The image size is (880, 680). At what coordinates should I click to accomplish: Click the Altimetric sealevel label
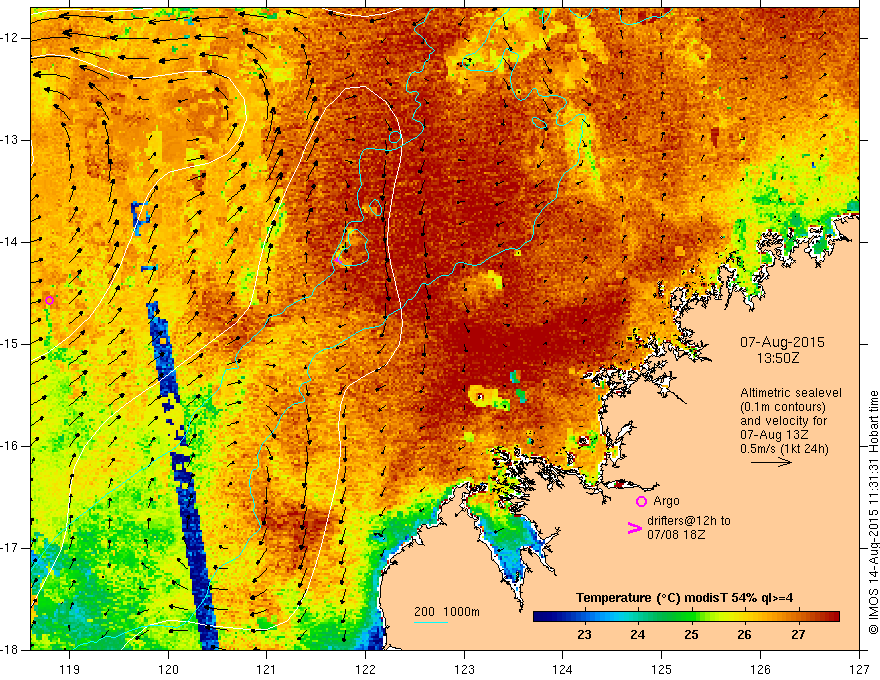tap(791, 393)
